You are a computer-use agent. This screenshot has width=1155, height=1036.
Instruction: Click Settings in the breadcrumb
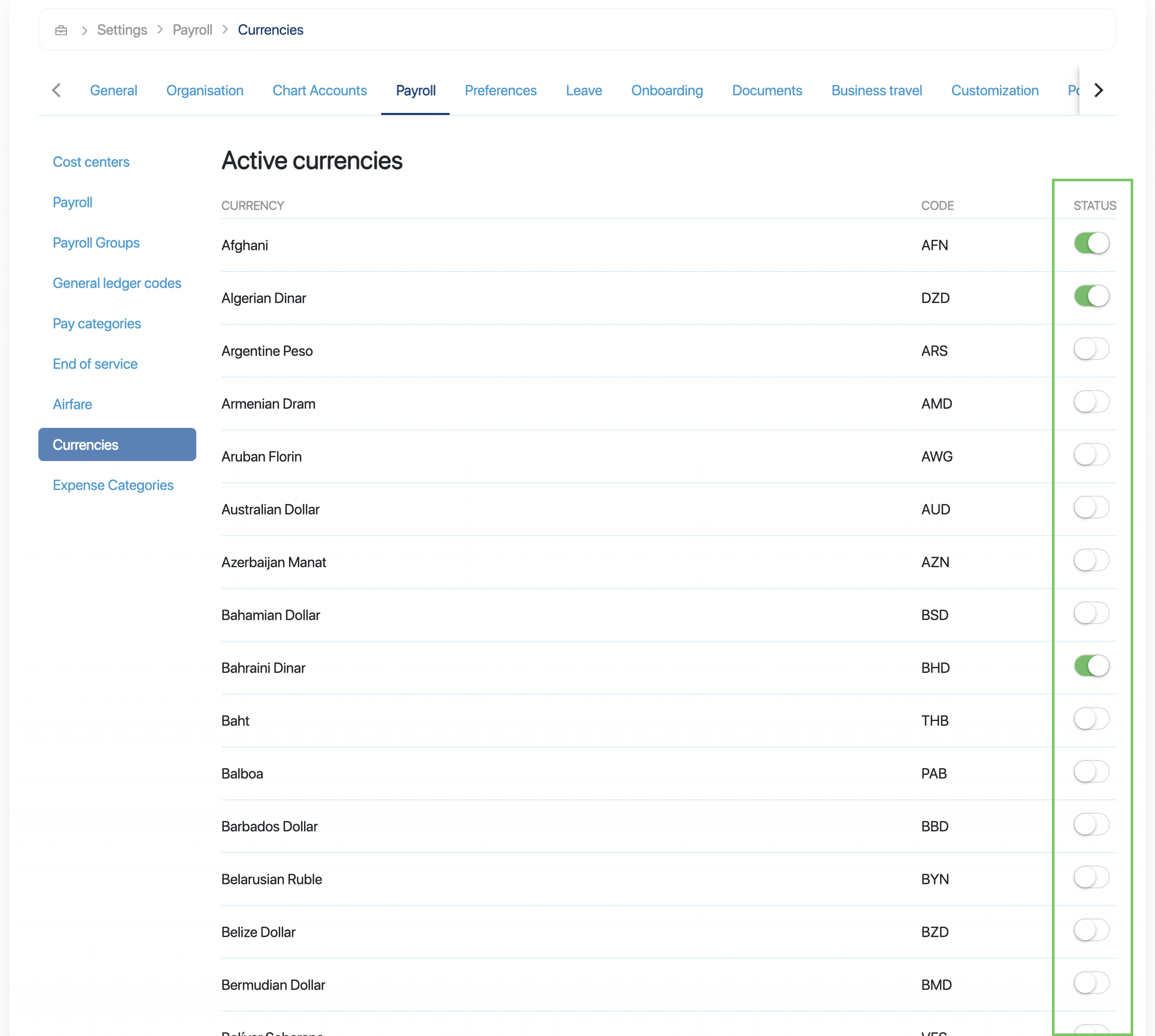tap(122, 30)
